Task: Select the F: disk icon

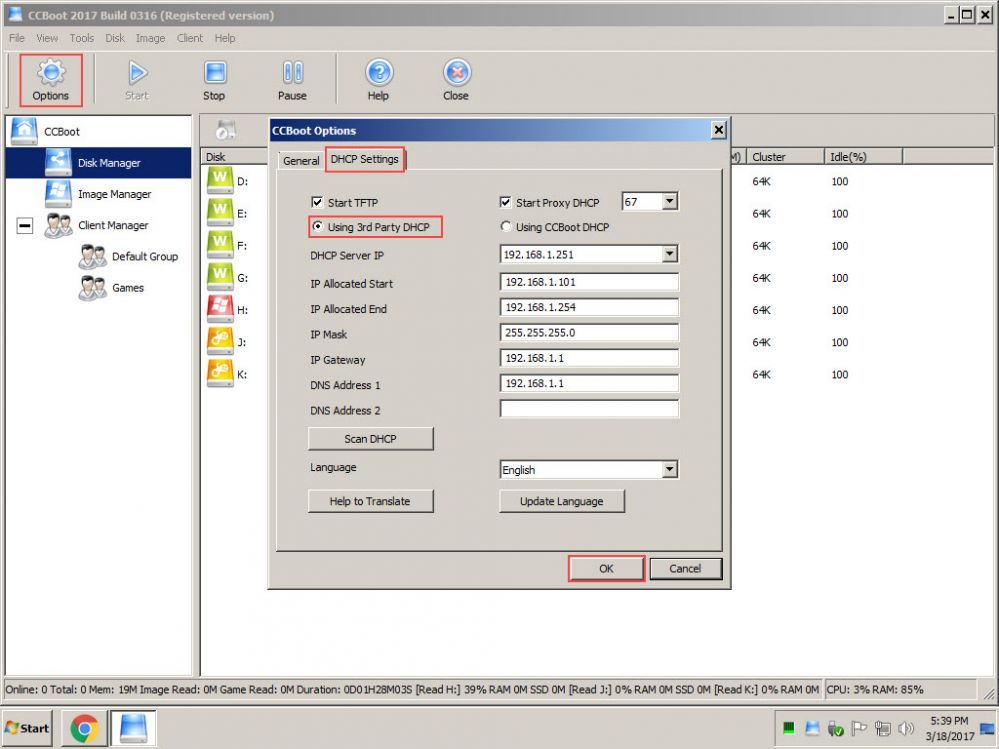Action: pos(220,245)
